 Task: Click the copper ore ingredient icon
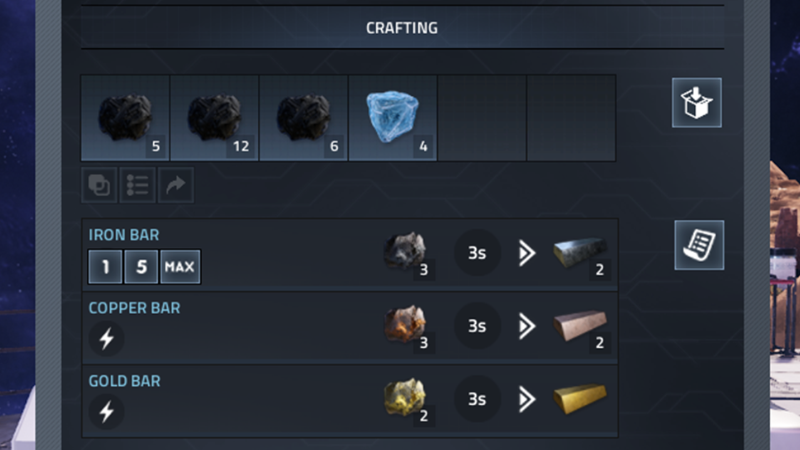[407, 326]
